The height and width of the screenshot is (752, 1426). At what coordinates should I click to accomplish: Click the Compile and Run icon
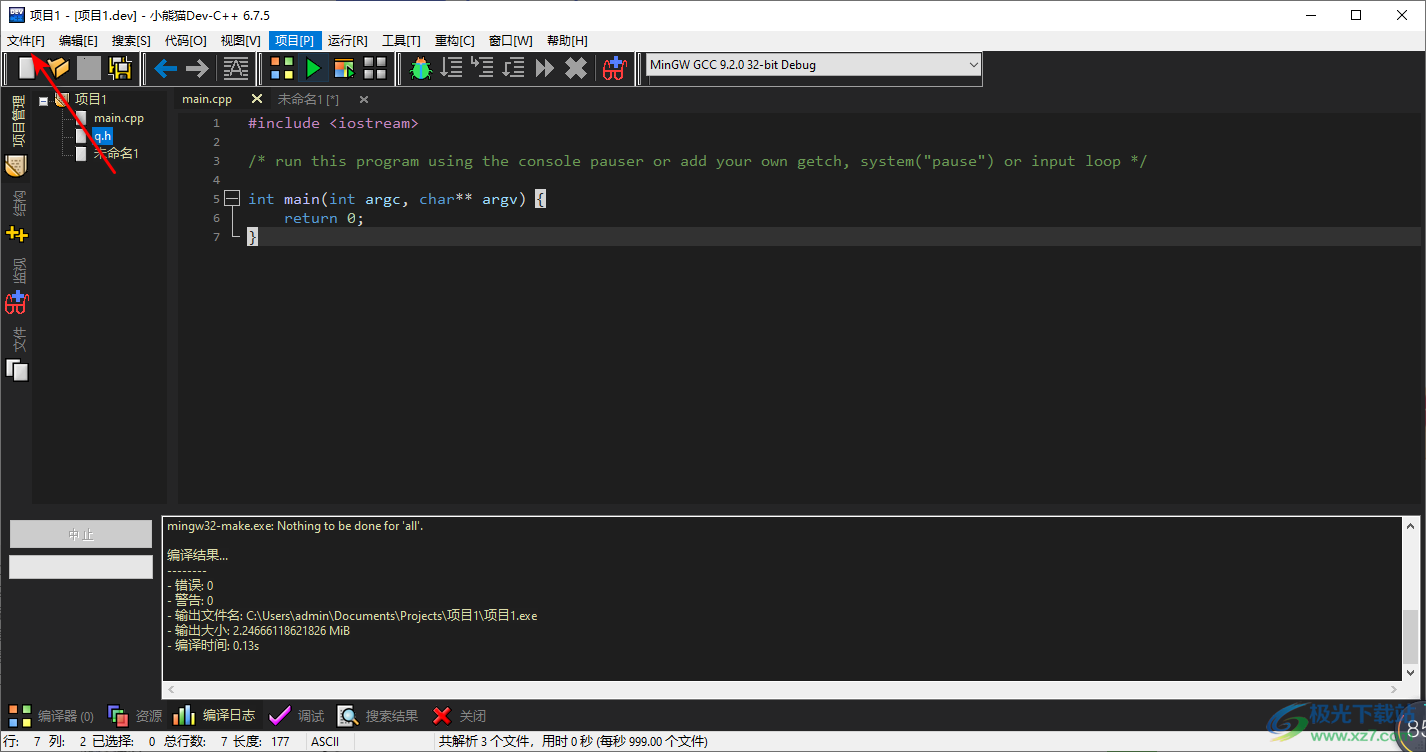(x=344, y=68)
